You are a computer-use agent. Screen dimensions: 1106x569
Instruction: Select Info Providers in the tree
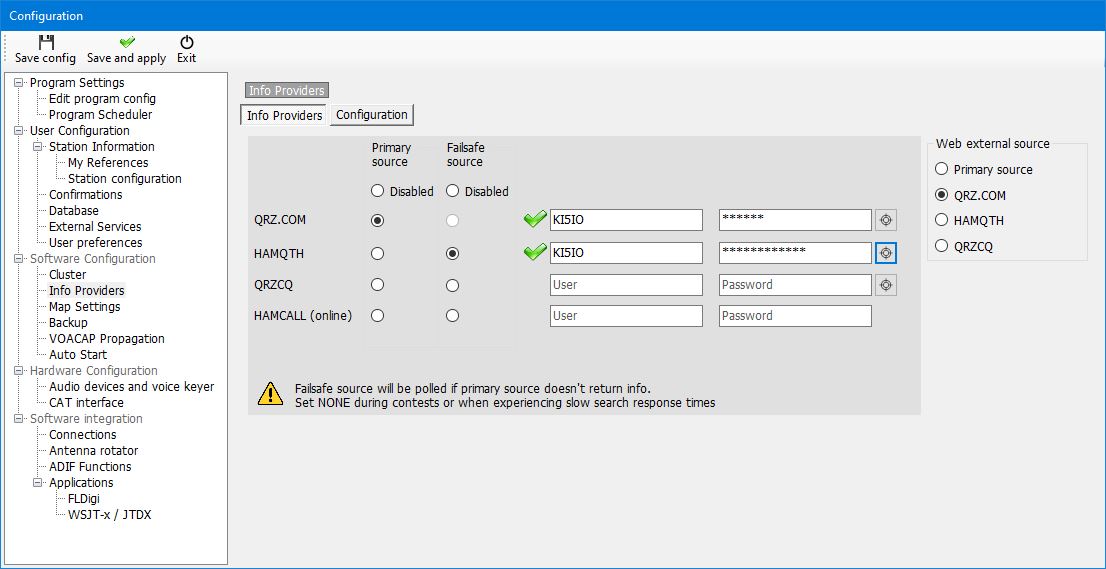tap(86, 290)
